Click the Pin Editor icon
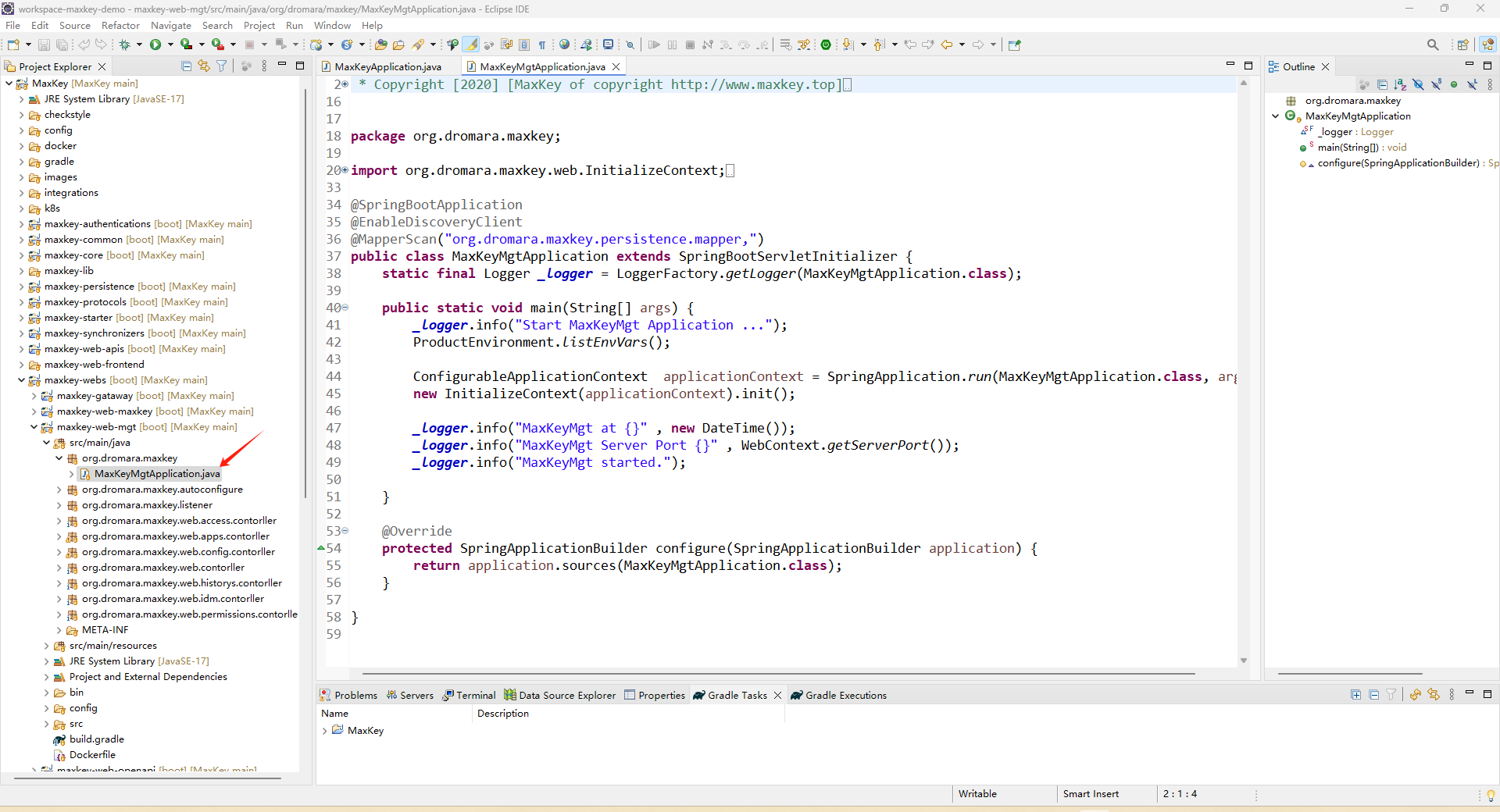Viewport: 1500px width, 812px height. 1015,45
